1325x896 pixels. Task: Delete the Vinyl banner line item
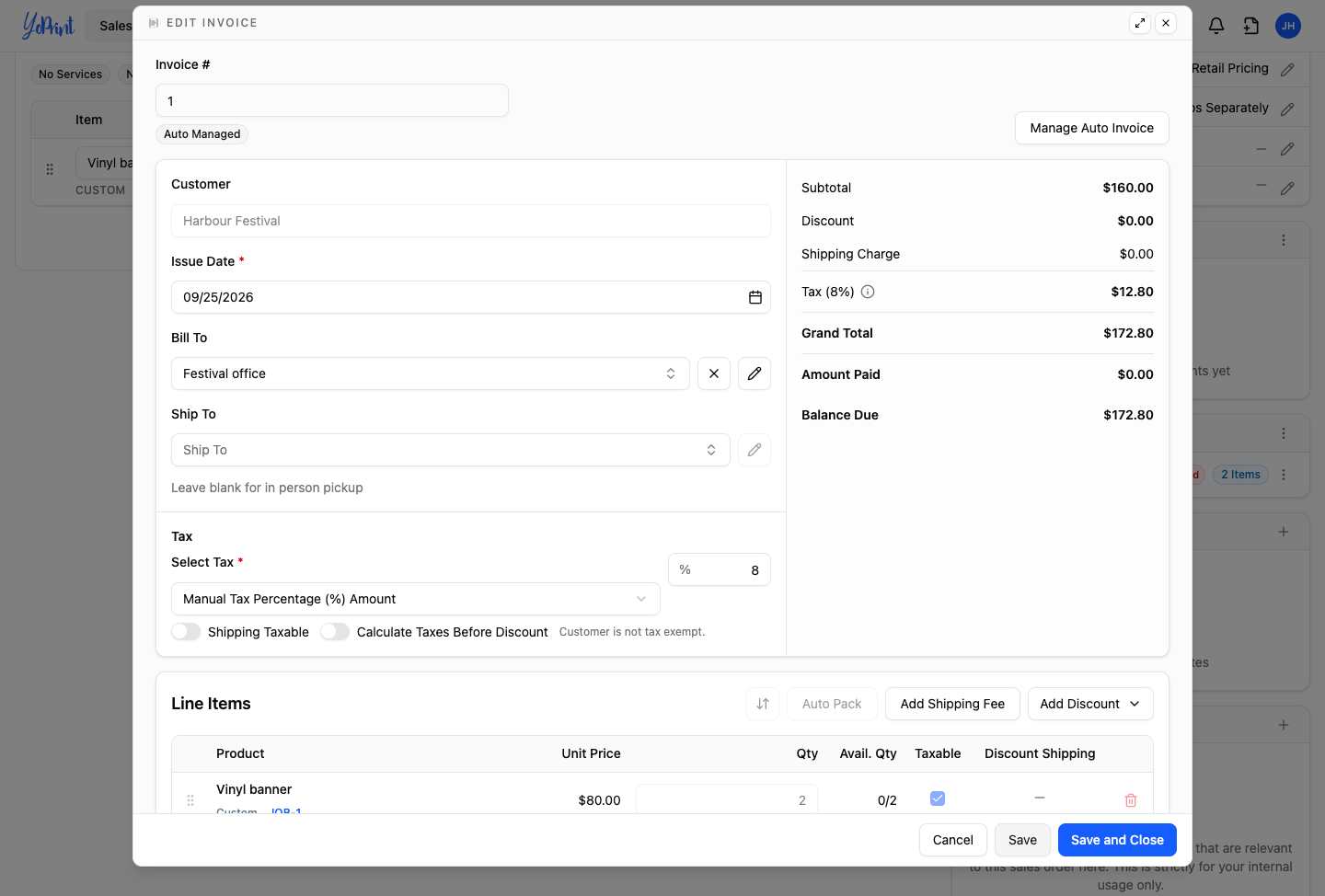tap(1131, 800)
